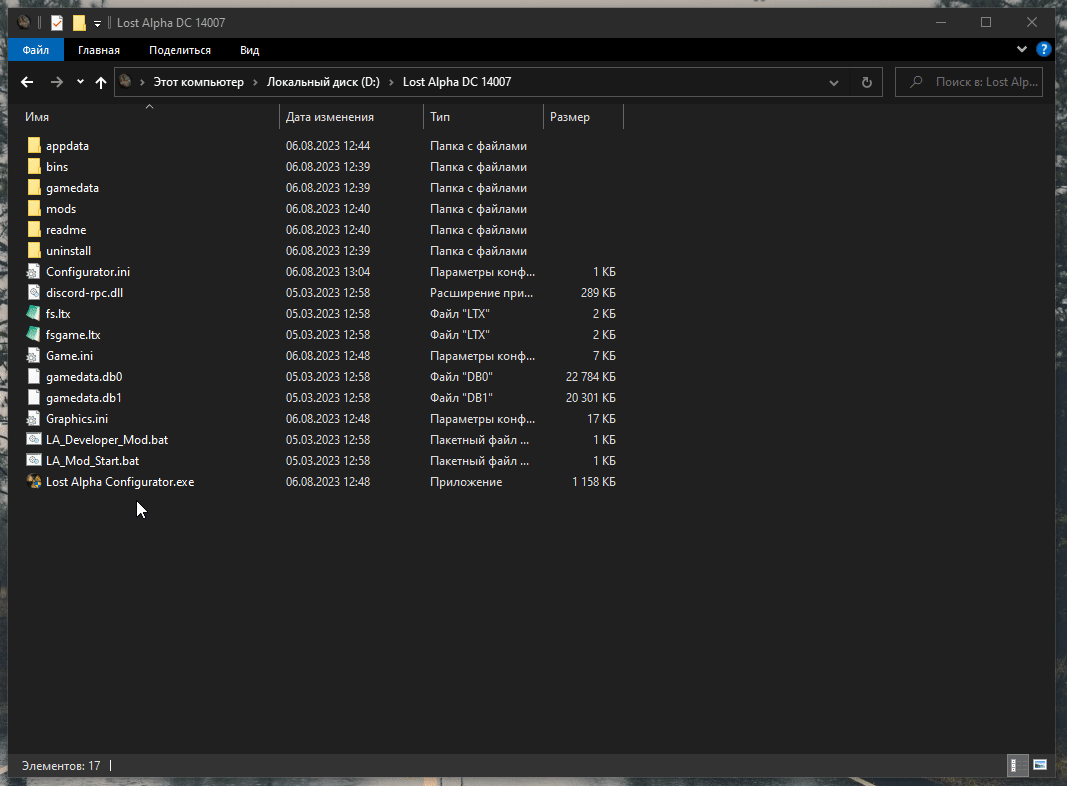Select the uninstall folder name
Image resolution: width=1067 pixels, height=786 pixels.
click(68, 251)
